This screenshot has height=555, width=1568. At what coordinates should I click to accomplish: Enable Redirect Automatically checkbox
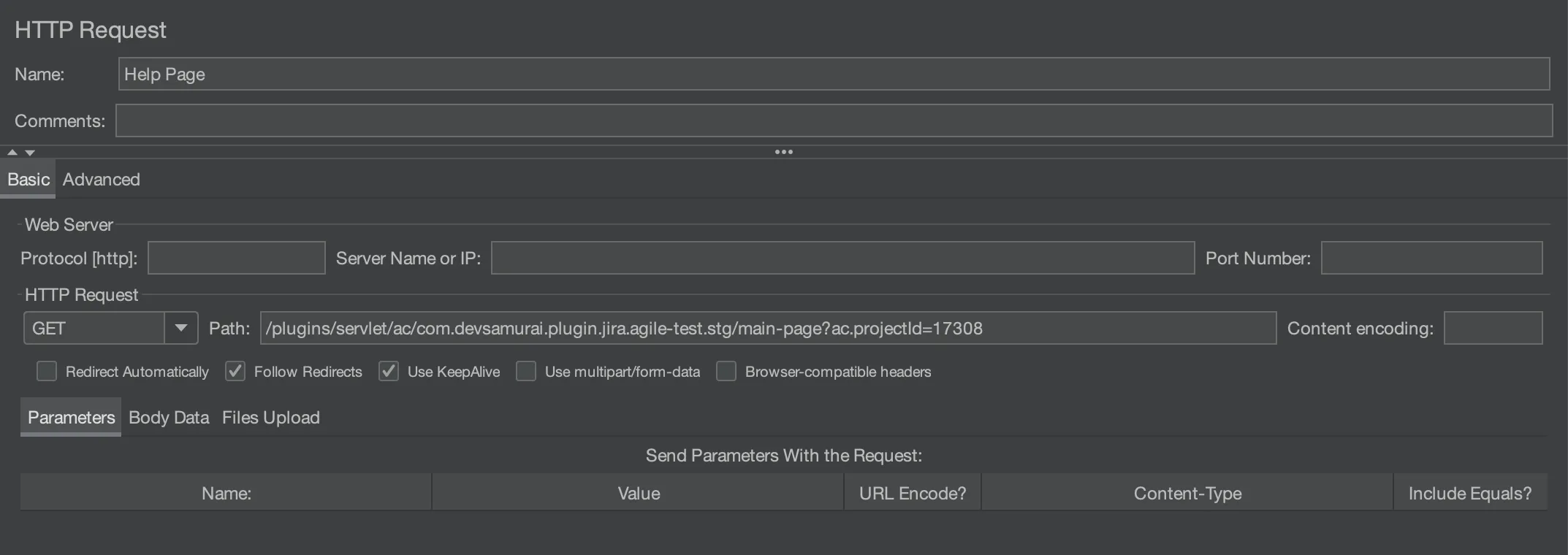point(47,371)
